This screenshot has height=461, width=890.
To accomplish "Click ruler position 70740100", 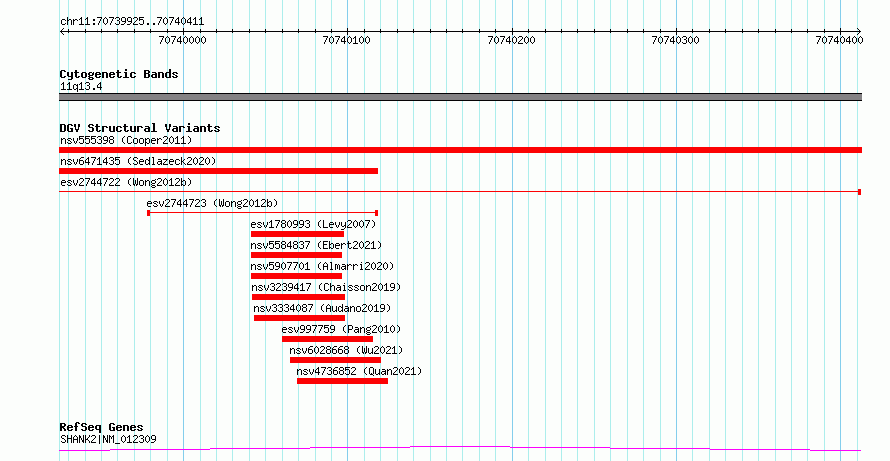I will click(346, 40).
